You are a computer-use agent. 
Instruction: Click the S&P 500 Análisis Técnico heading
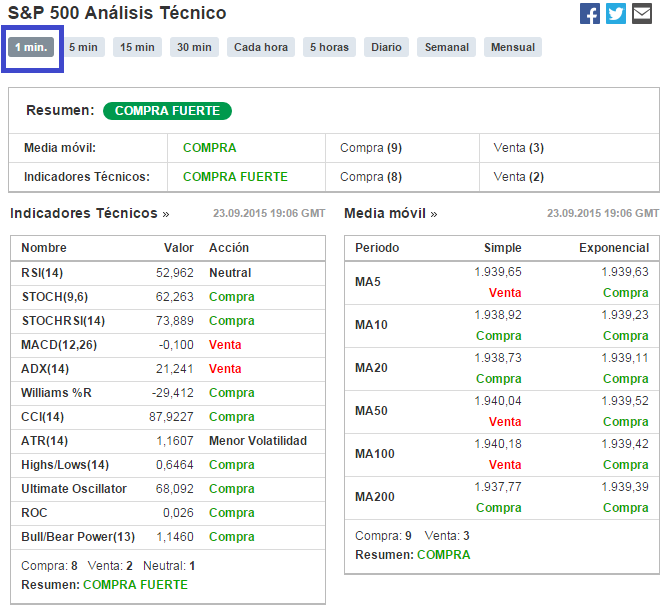click(x=117, y=13)
